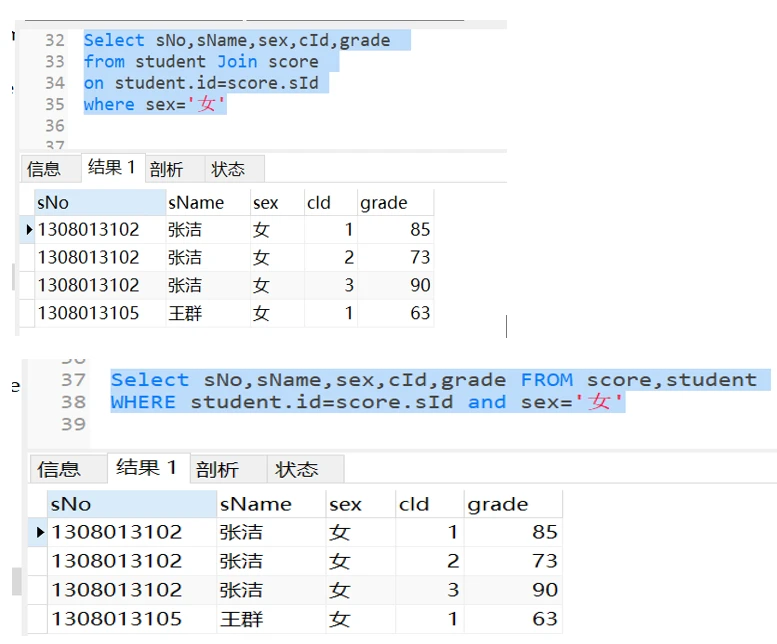Open the 信息 tab under the Join query

44,169
